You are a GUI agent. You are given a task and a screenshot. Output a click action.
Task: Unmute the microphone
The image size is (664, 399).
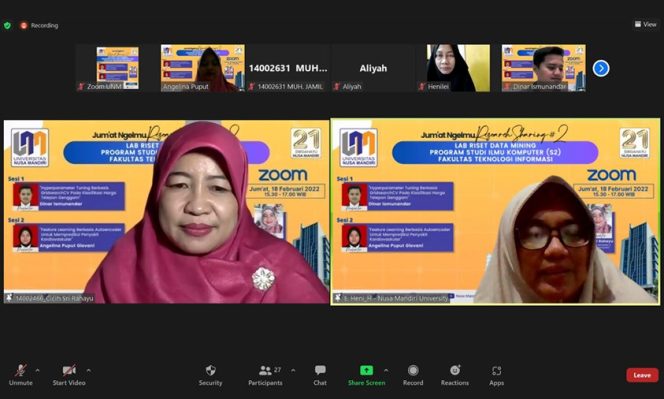point(20,375)
